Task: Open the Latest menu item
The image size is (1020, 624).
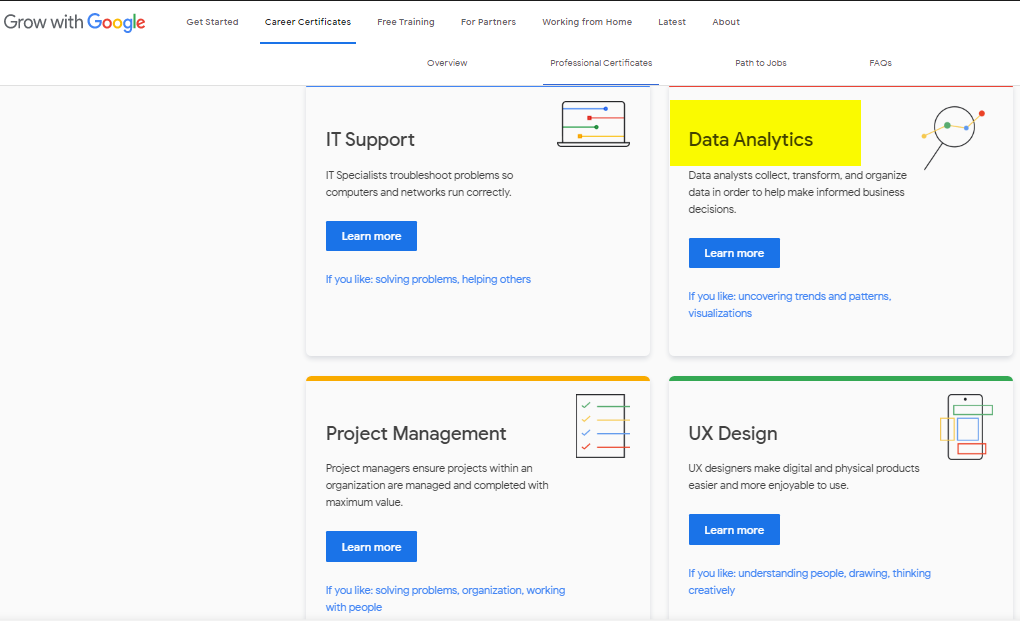Action: [672, 22]
